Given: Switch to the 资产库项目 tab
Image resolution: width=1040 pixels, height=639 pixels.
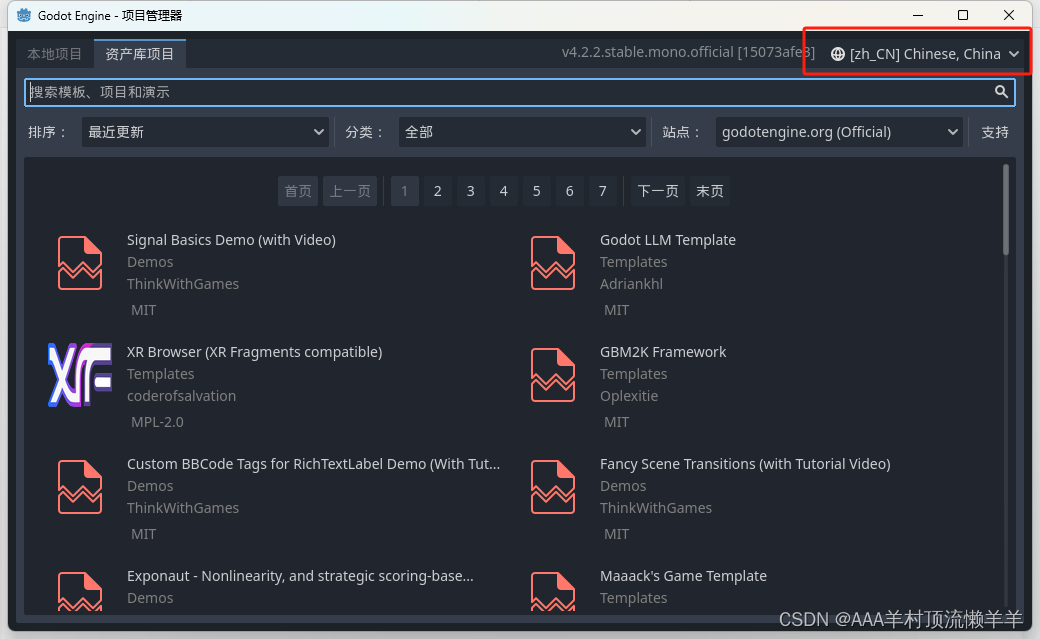Looking at the screenshot, I should click(x=139, y=54).
